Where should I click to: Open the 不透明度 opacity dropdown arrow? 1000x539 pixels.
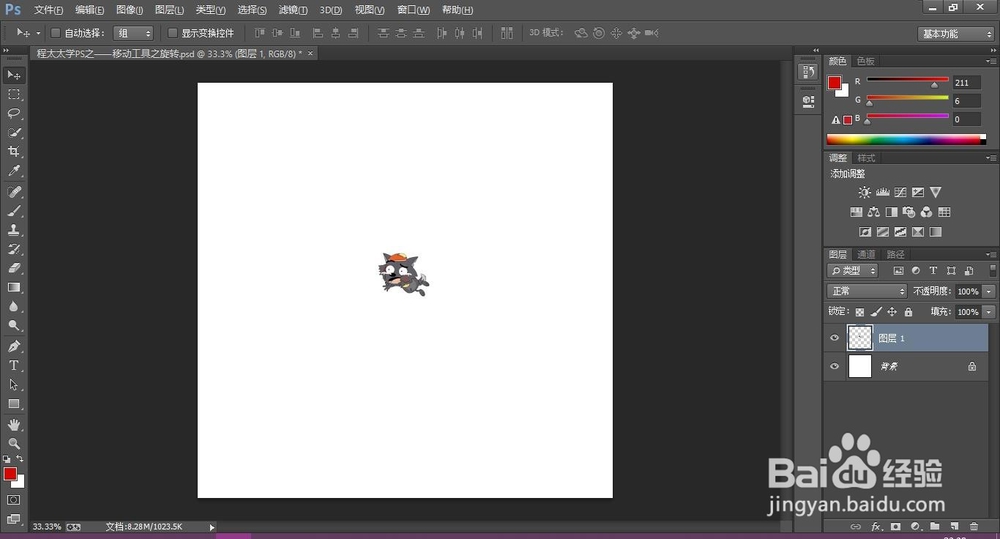(x=989, y=291)
